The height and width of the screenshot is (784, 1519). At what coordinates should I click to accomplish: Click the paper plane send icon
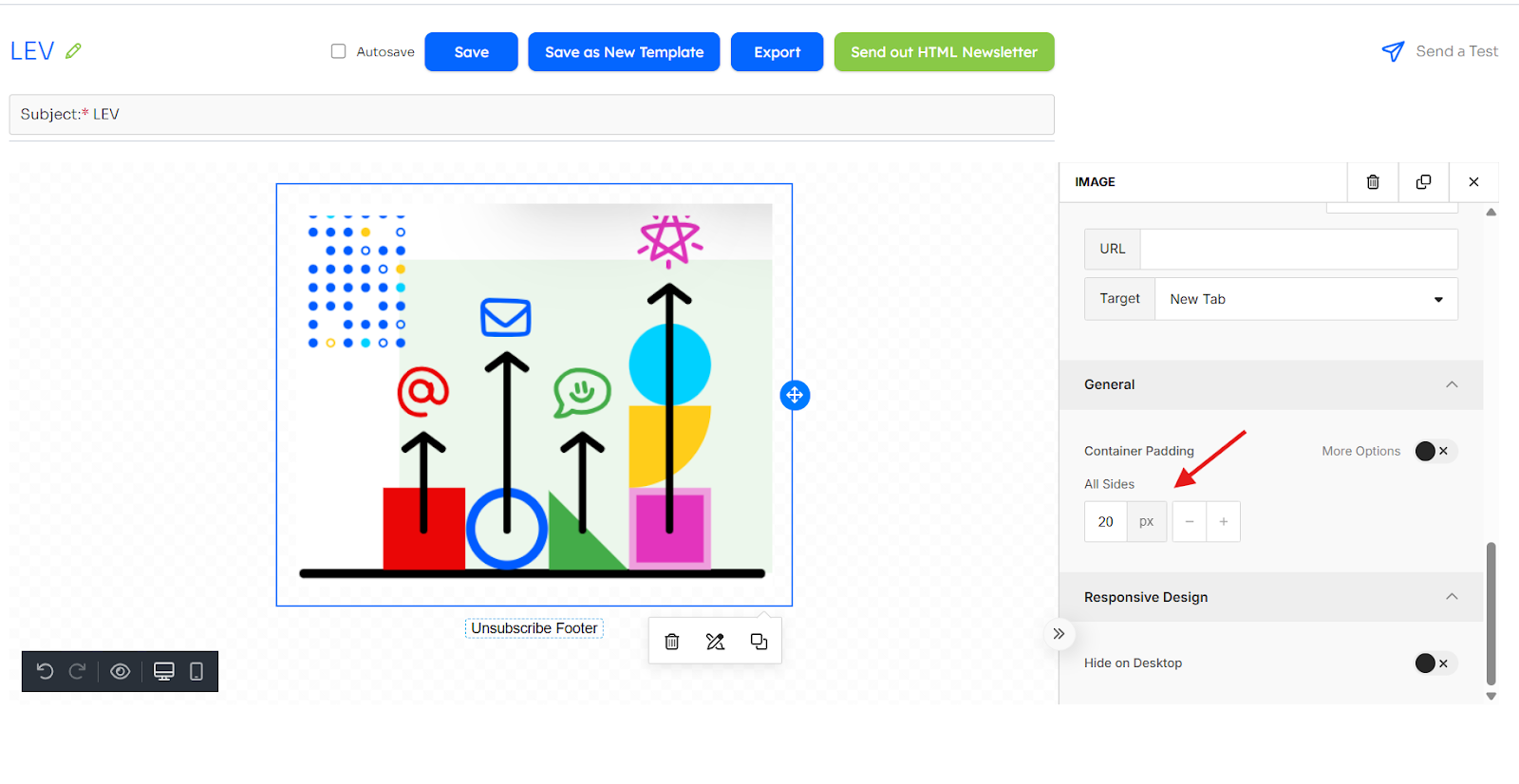pyautogui.click(x=1393, y=51)
